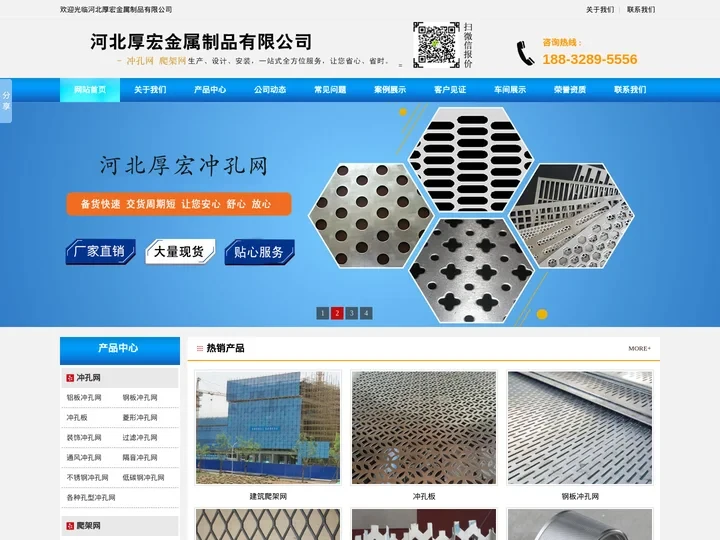Open 车间展示 navigation item
Image resolution: width=720 pixels, height=540 pixels.
click(x=510, y=90)
